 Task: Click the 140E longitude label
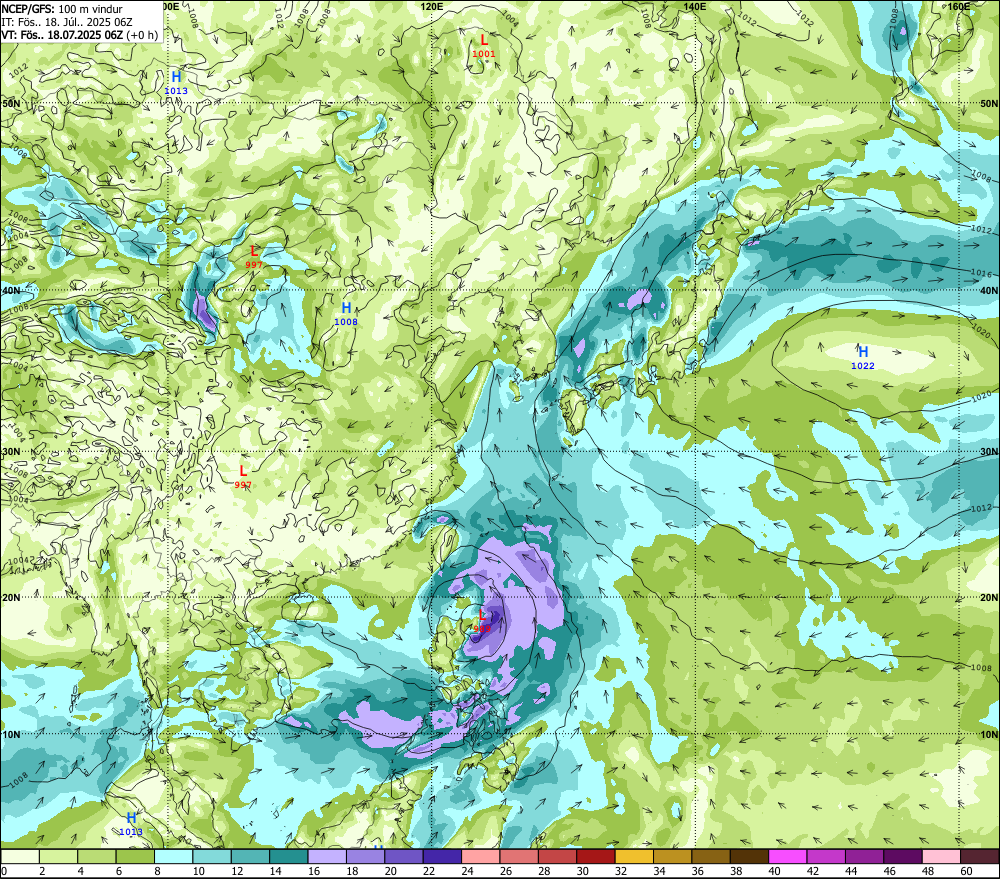tap(694, 6)
